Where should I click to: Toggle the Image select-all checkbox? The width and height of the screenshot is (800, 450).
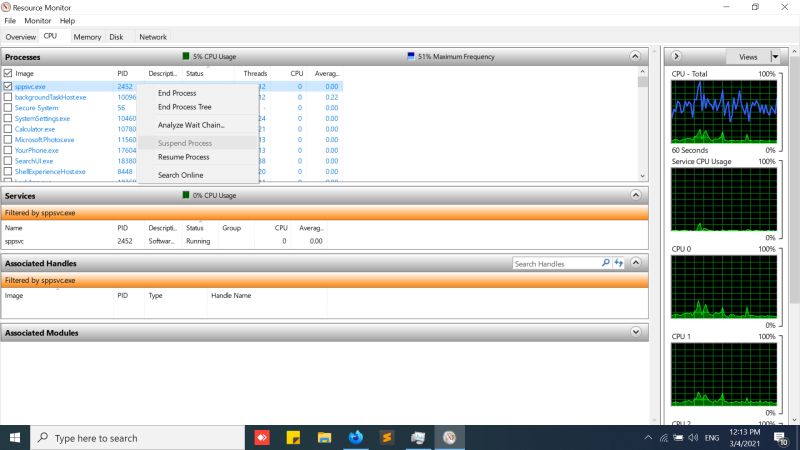point(8,73)
